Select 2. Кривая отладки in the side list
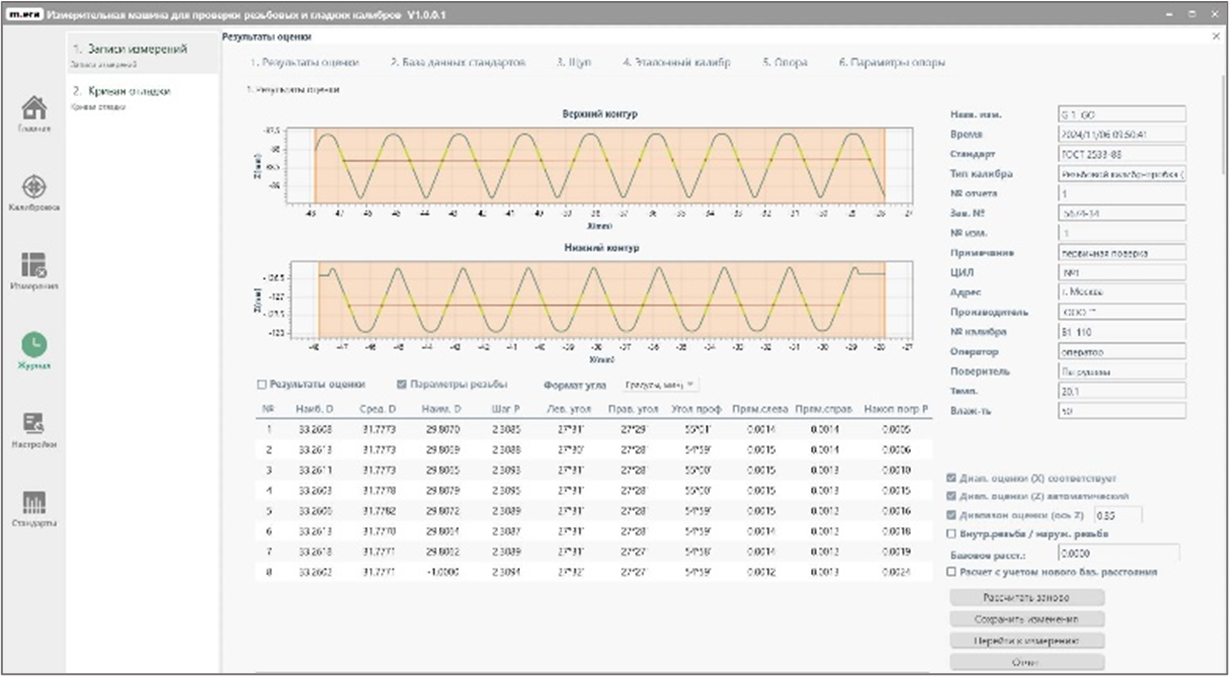 click(142, 96)
